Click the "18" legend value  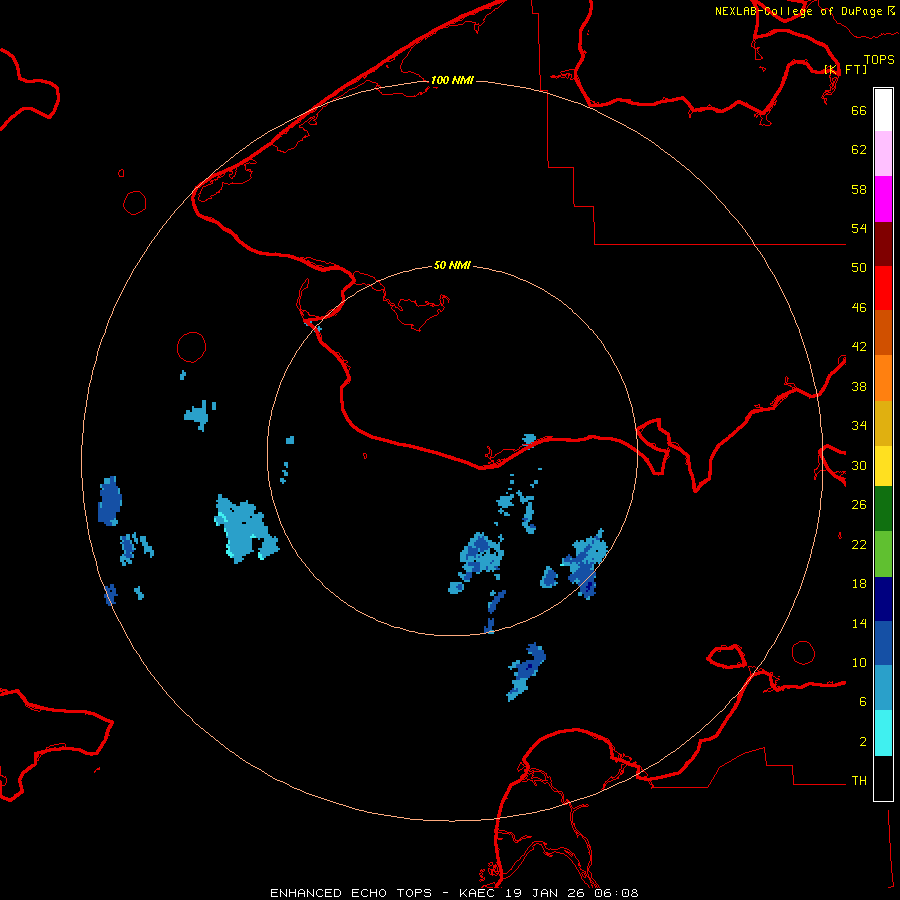tap(859, 584)
